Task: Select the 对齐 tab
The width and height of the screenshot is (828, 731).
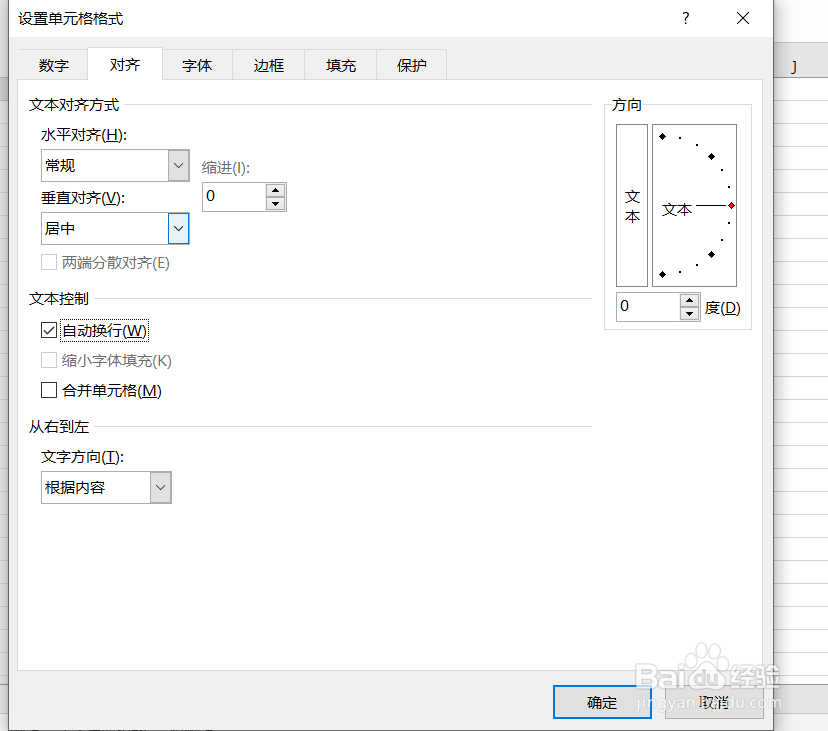Action: (125, 64)
